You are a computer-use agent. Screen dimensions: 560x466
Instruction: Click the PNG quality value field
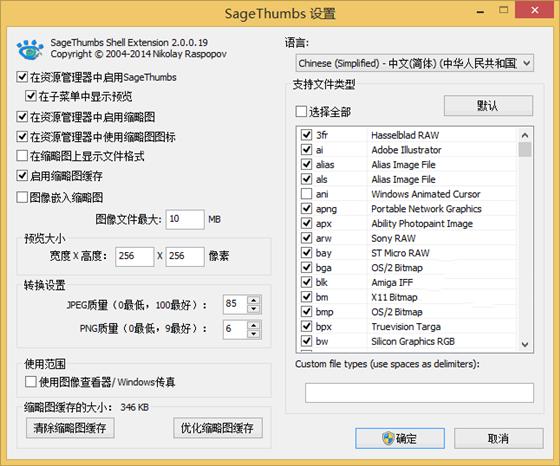coord(235,329)
